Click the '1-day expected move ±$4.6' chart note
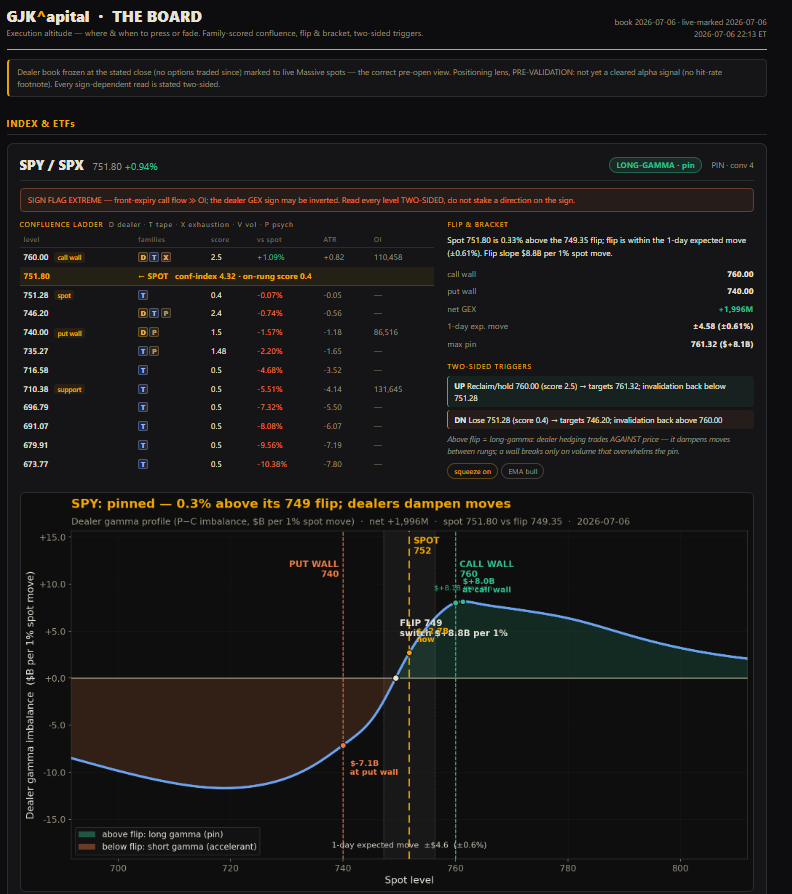792x894 pixels. coord(409,845)
